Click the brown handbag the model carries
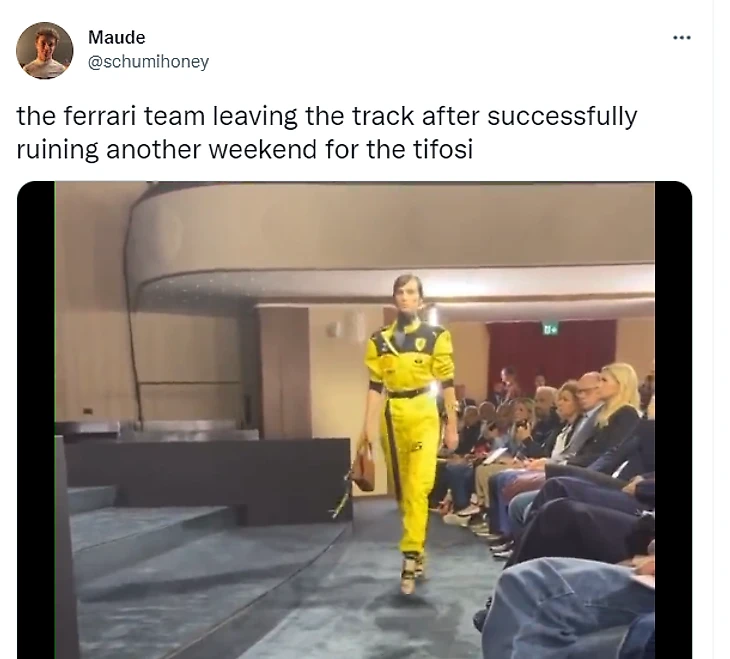The width and height of the screenshot is (730, 659). click(363, 468)
